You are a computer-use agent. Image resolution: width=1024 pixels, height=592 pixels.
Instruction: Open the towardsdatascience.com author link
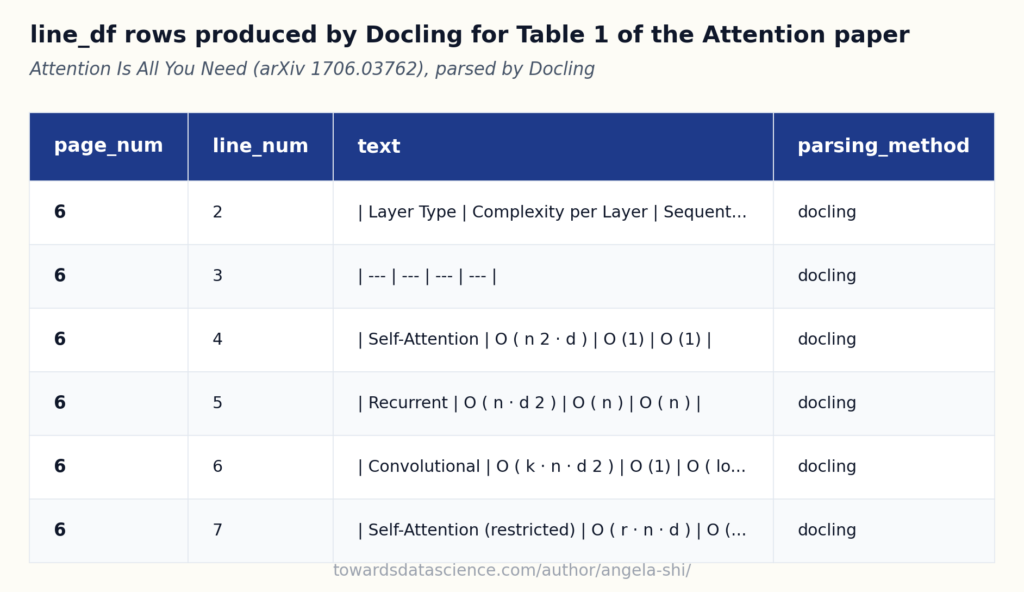(x=512, y=570)
